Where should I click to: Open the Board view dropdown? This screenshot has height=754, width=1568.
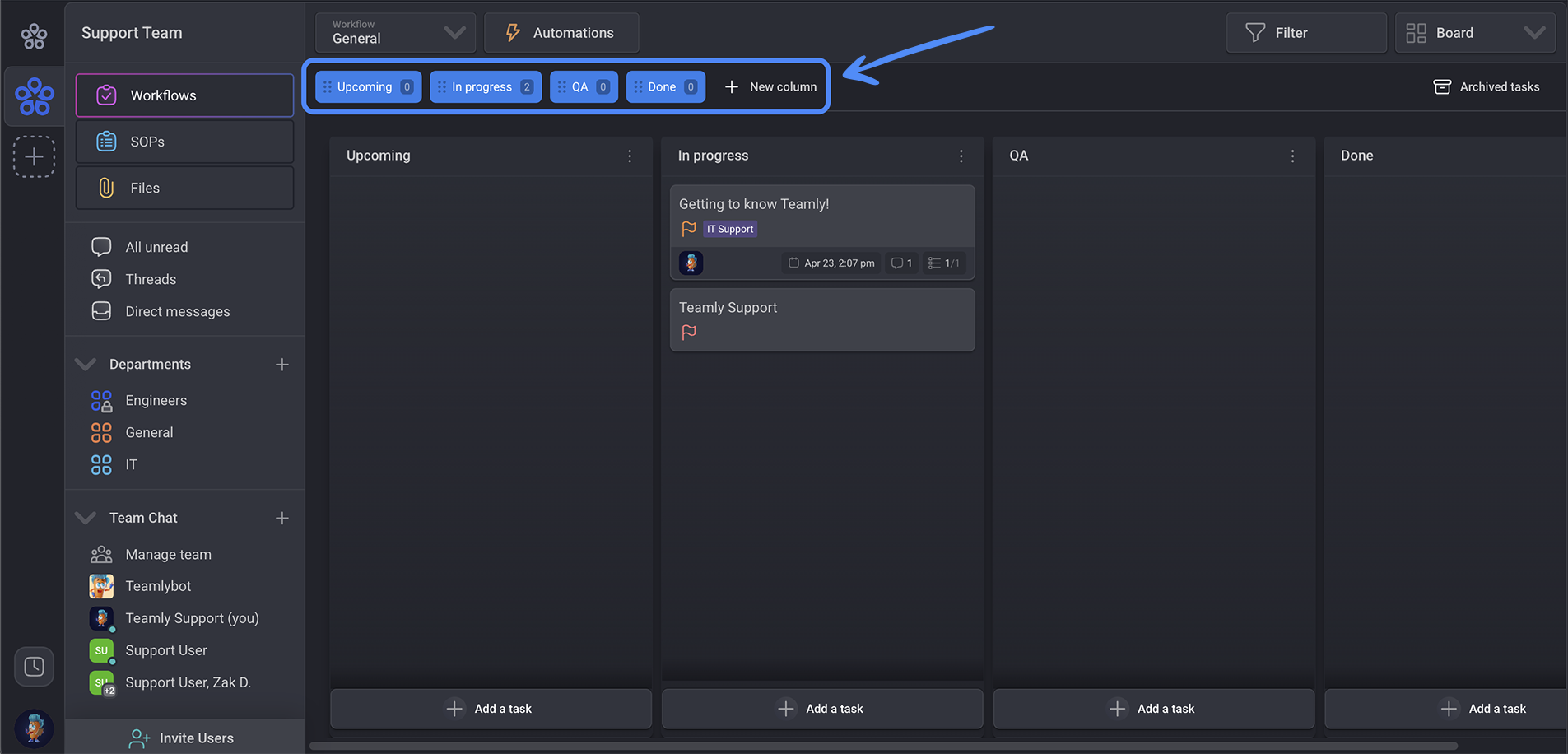tap(1474, 33)
